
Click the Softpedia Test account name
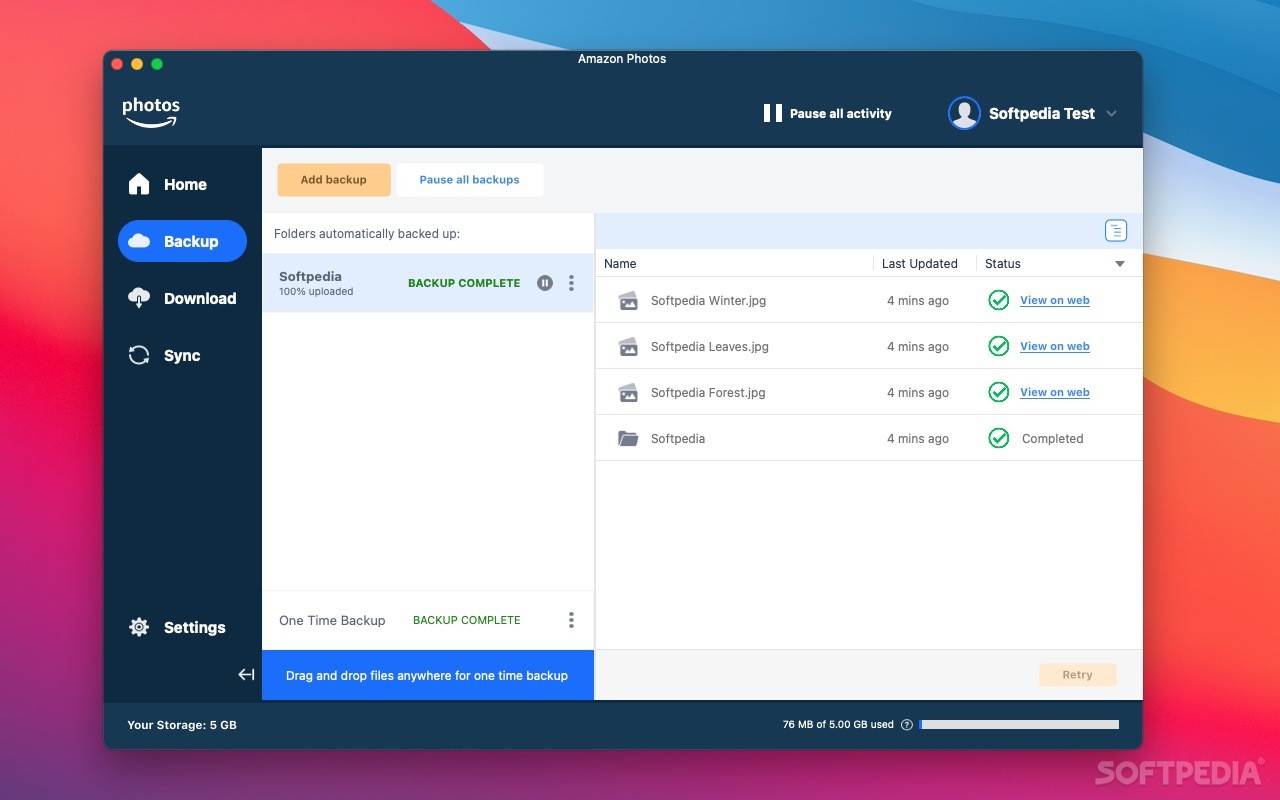1042,114
